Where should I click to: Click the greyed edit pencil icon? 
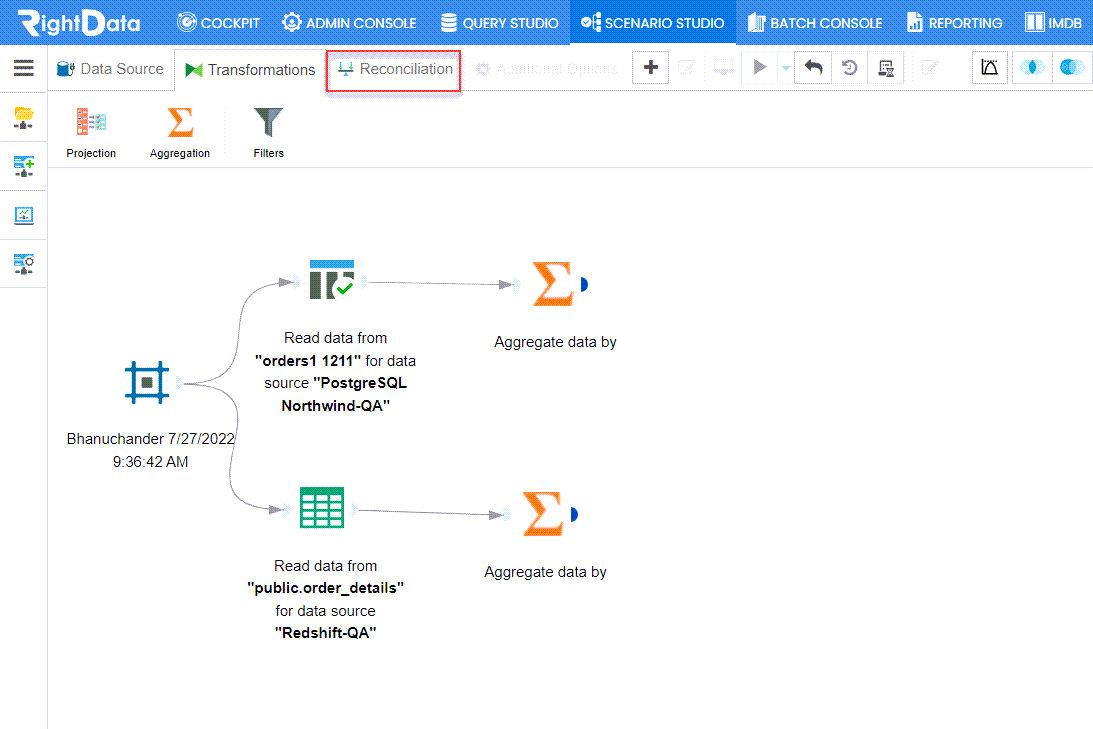[930, 68]
